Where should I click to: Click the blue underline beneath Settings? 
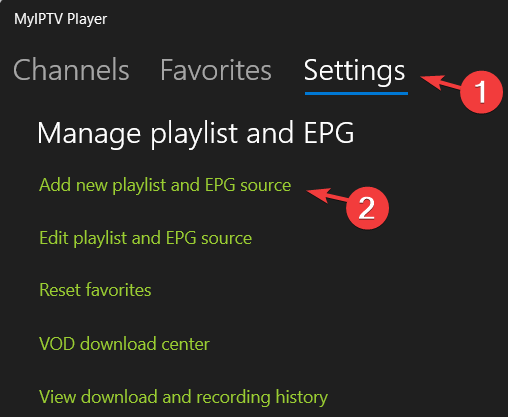tap(356, 93)
